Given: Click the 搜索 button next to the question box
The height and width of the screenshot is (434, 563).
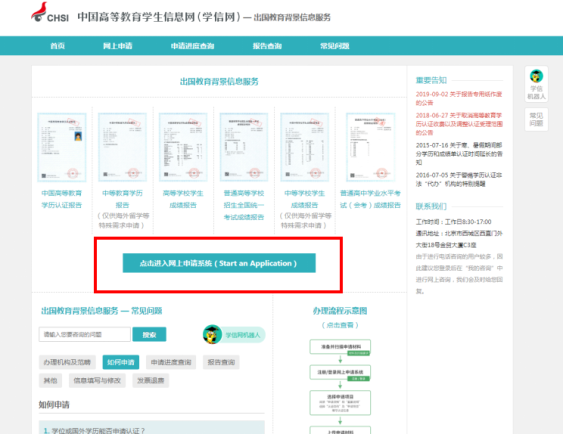Looking at the screenshot, I should click(x=149, y=334).
